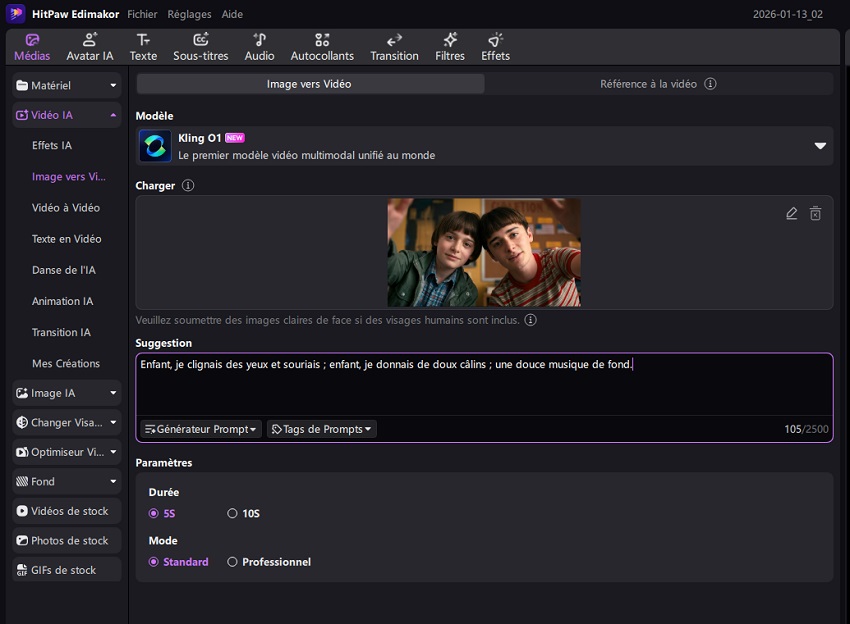This screenshot has width=850, height=624.
Task: Select Texte en Vidéo in sidebar
Action: coord(66,239)
